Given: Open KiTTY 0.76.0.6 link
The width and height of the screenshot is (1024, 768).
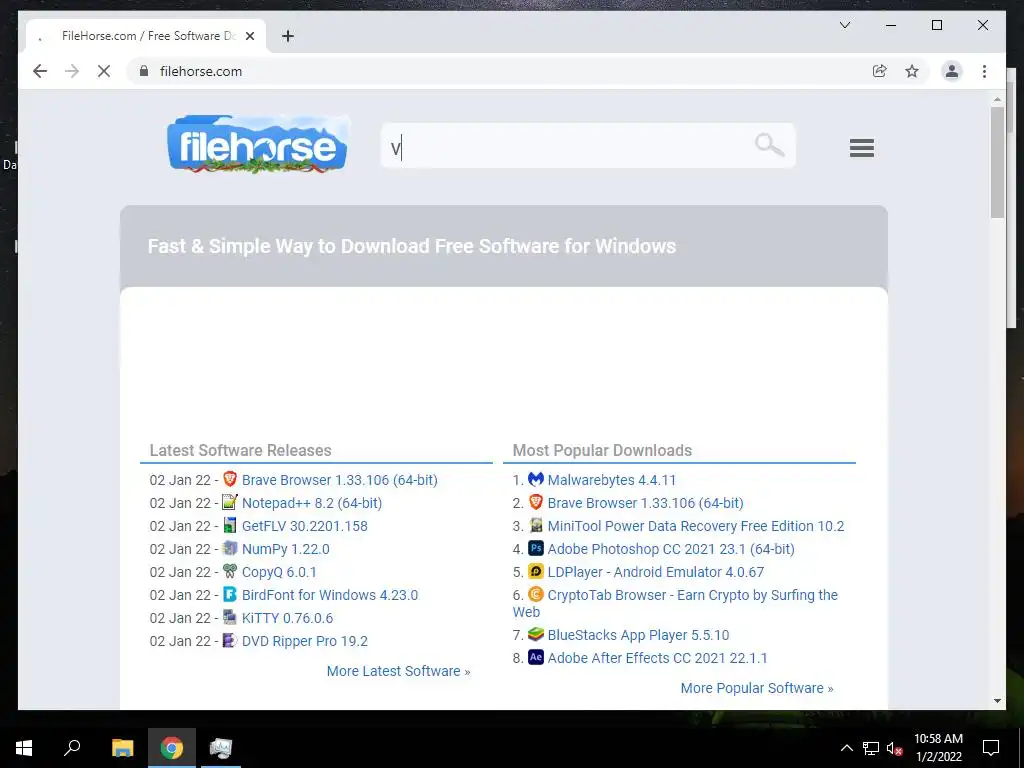Looking at the screenshot, I should tap(287, 618).
